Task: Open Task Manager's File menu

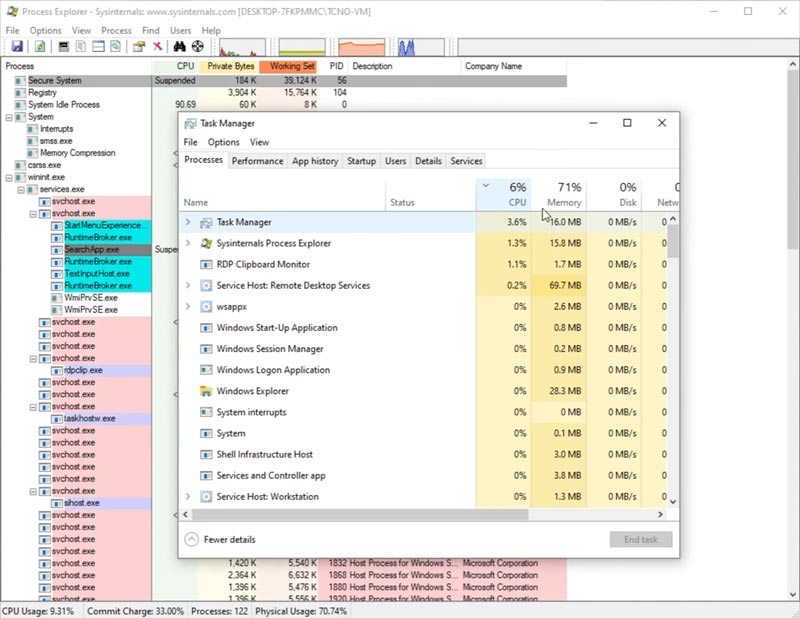Action: tap(190, 142)
